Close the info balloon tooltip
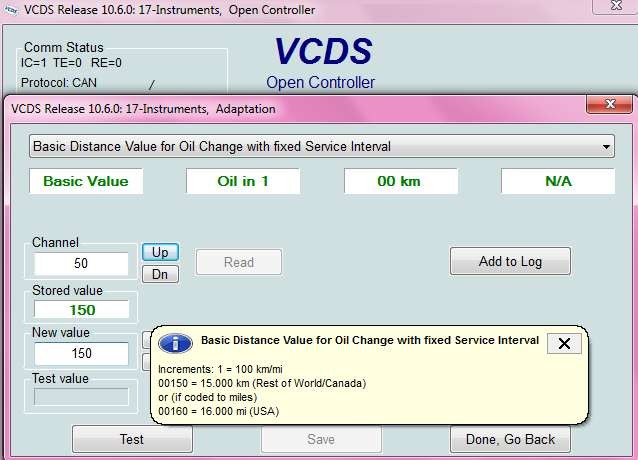The image size is (638, 460). click(564, 344)
